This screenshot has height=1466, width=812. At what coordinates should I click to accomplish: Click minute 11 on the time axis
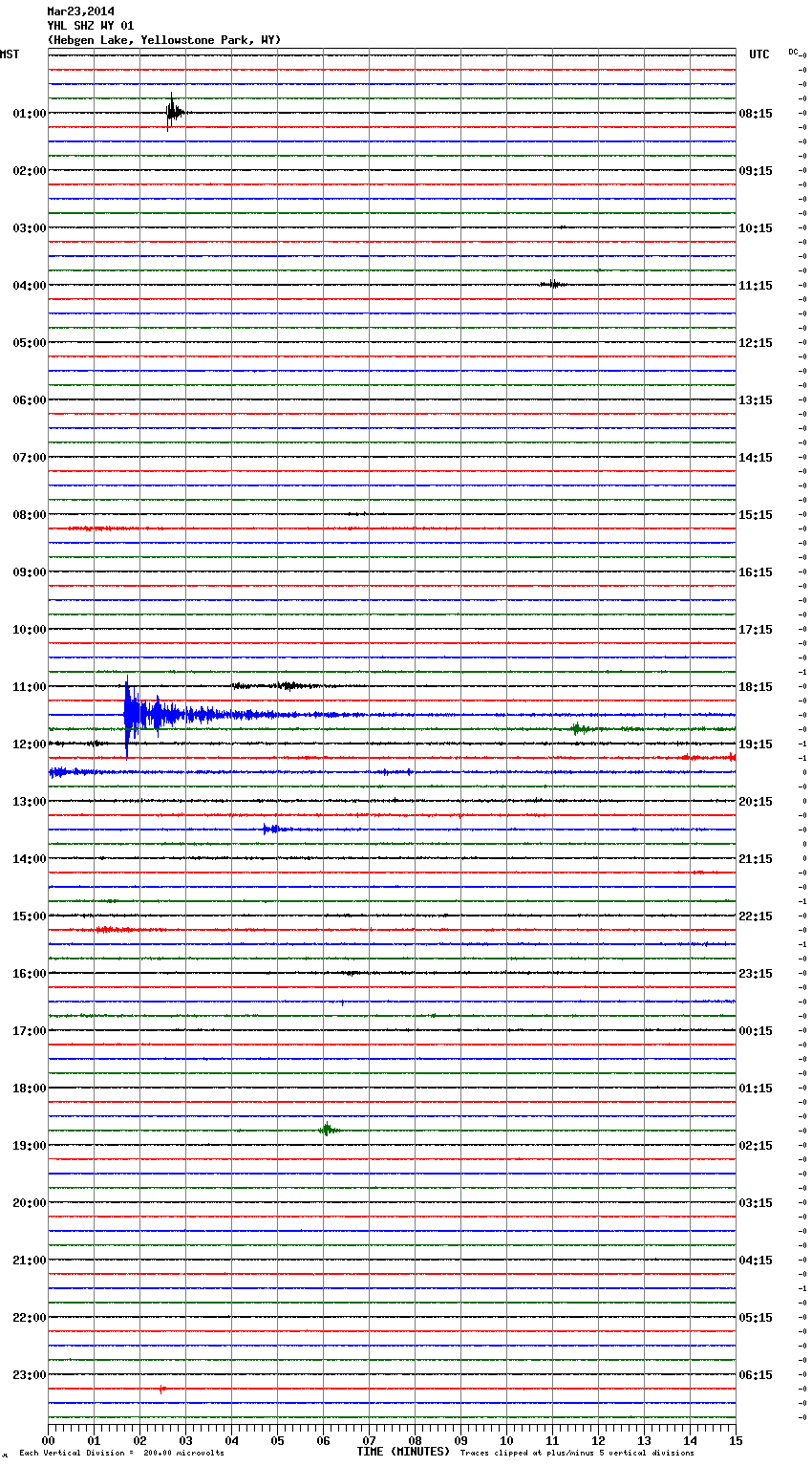552,1440
